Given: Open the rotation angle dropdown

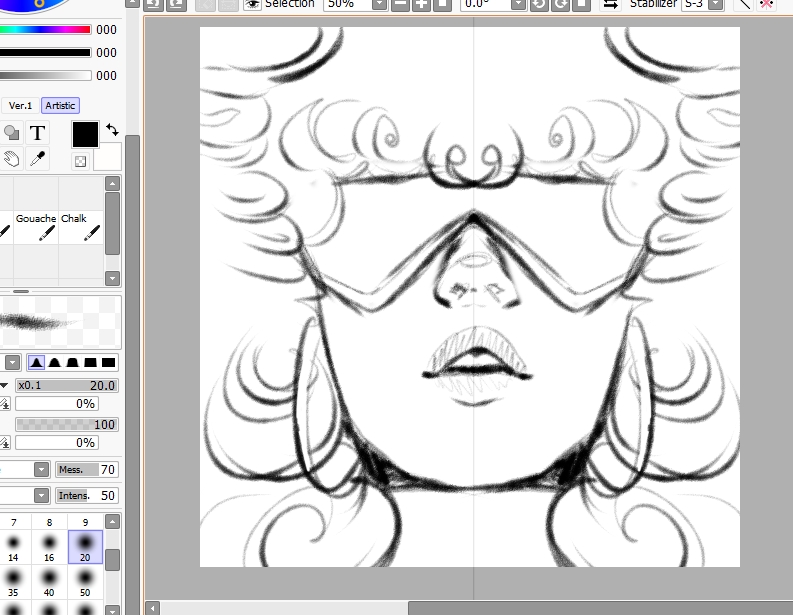Looking at the screenshot, I should pos(517,4).
